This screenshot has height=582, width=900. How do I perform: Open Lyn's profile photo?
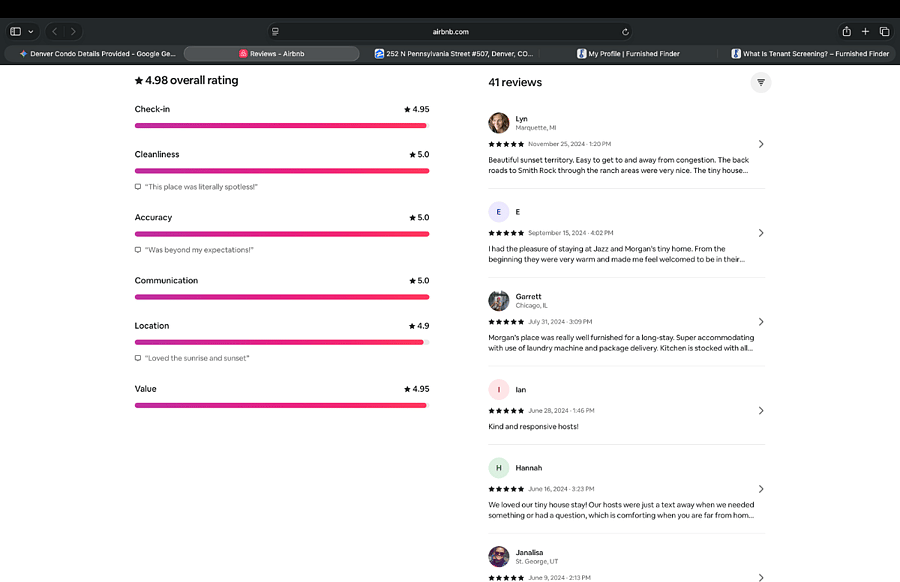[499, 123]
